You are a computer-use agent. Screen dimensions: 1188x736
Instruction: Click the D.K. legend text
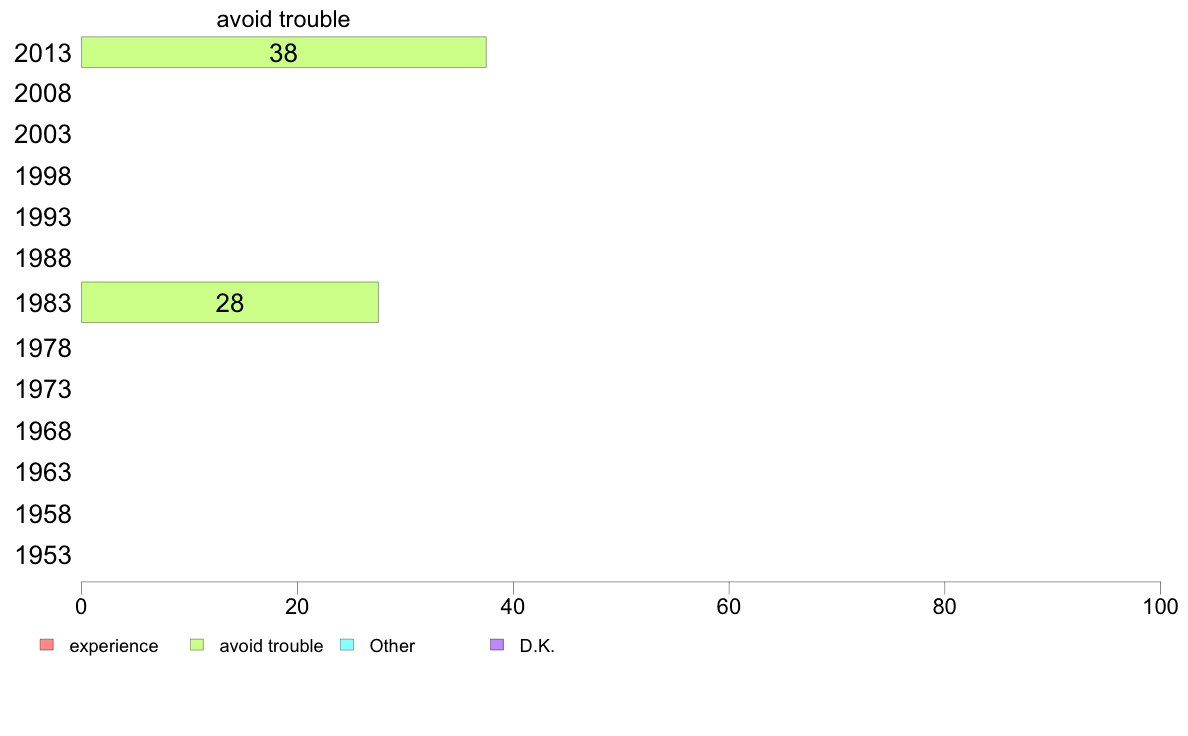[537, 646]
